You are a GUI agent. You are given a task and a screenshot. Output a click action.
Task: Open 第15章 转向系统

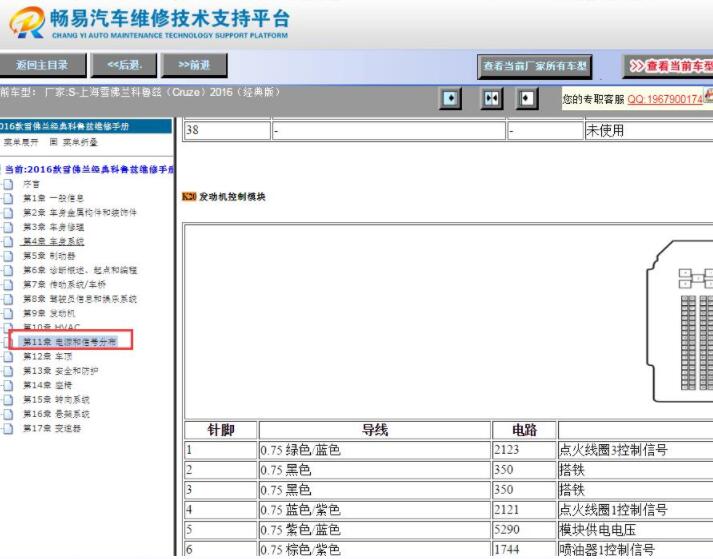click(56, 400)
